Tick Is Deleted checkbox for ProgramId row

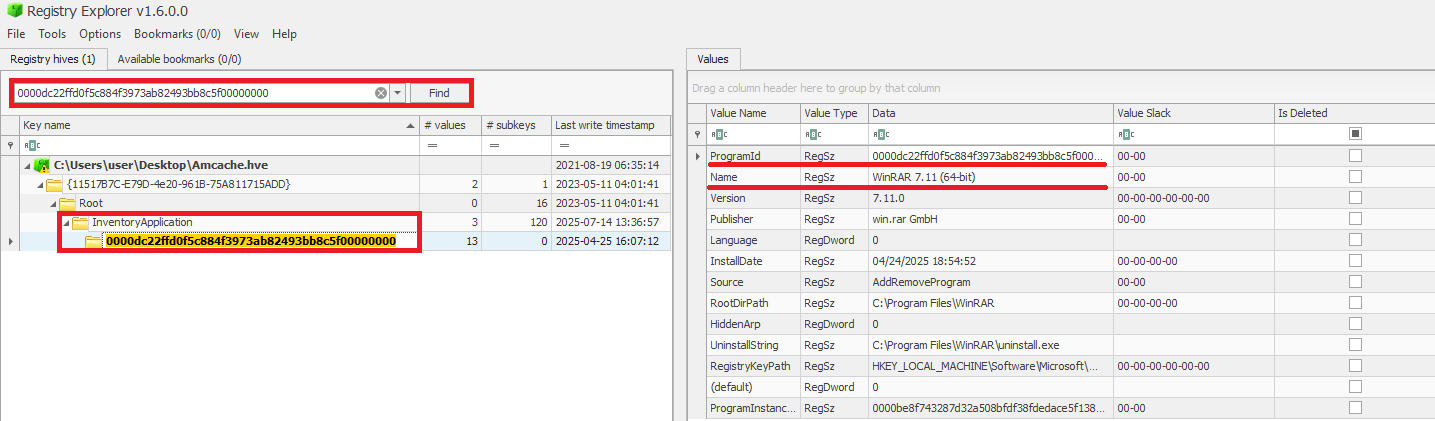click(1355, 156)
